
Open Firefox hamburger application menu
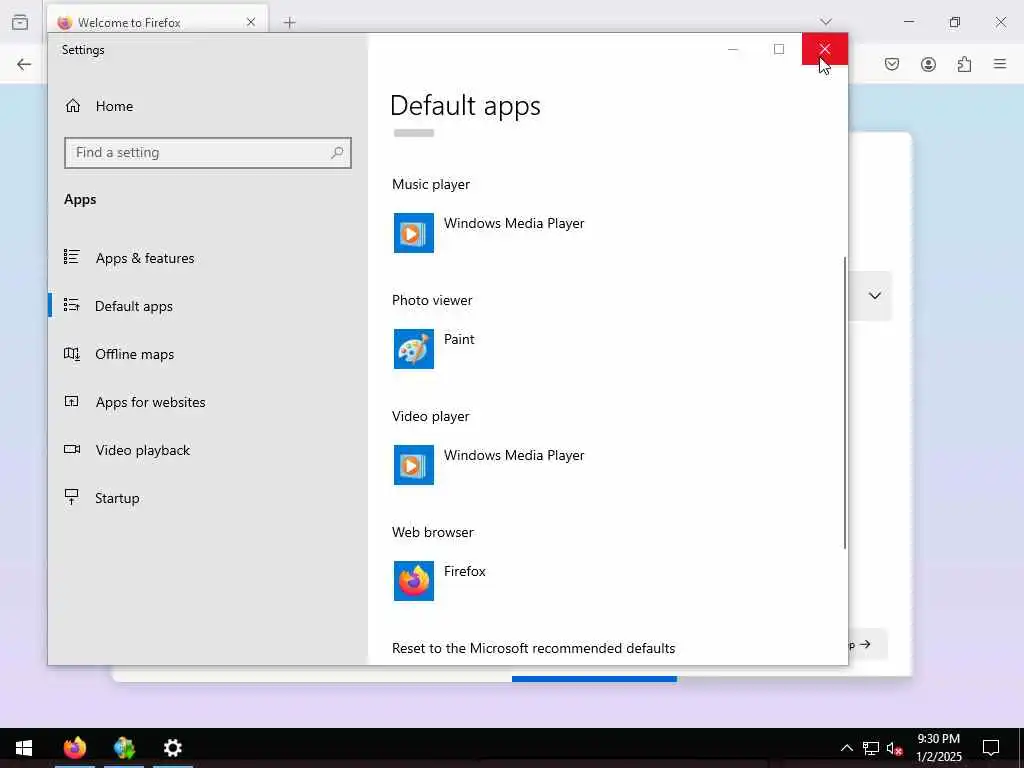click(x=1000, y=64)
